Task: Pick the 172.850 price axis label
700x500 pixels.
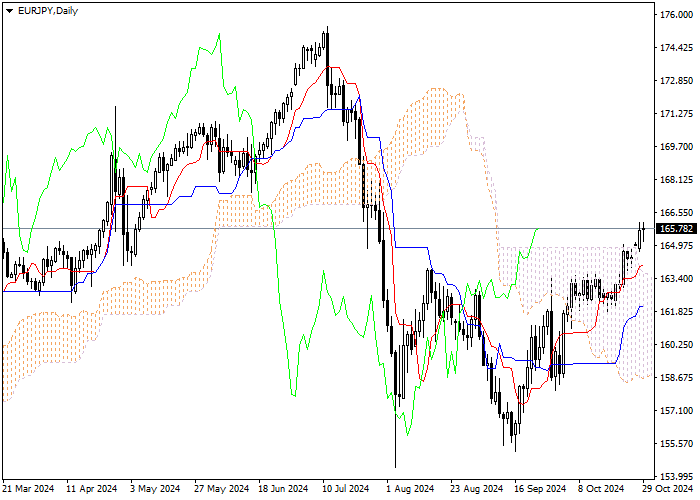Action: click(676, 81)
